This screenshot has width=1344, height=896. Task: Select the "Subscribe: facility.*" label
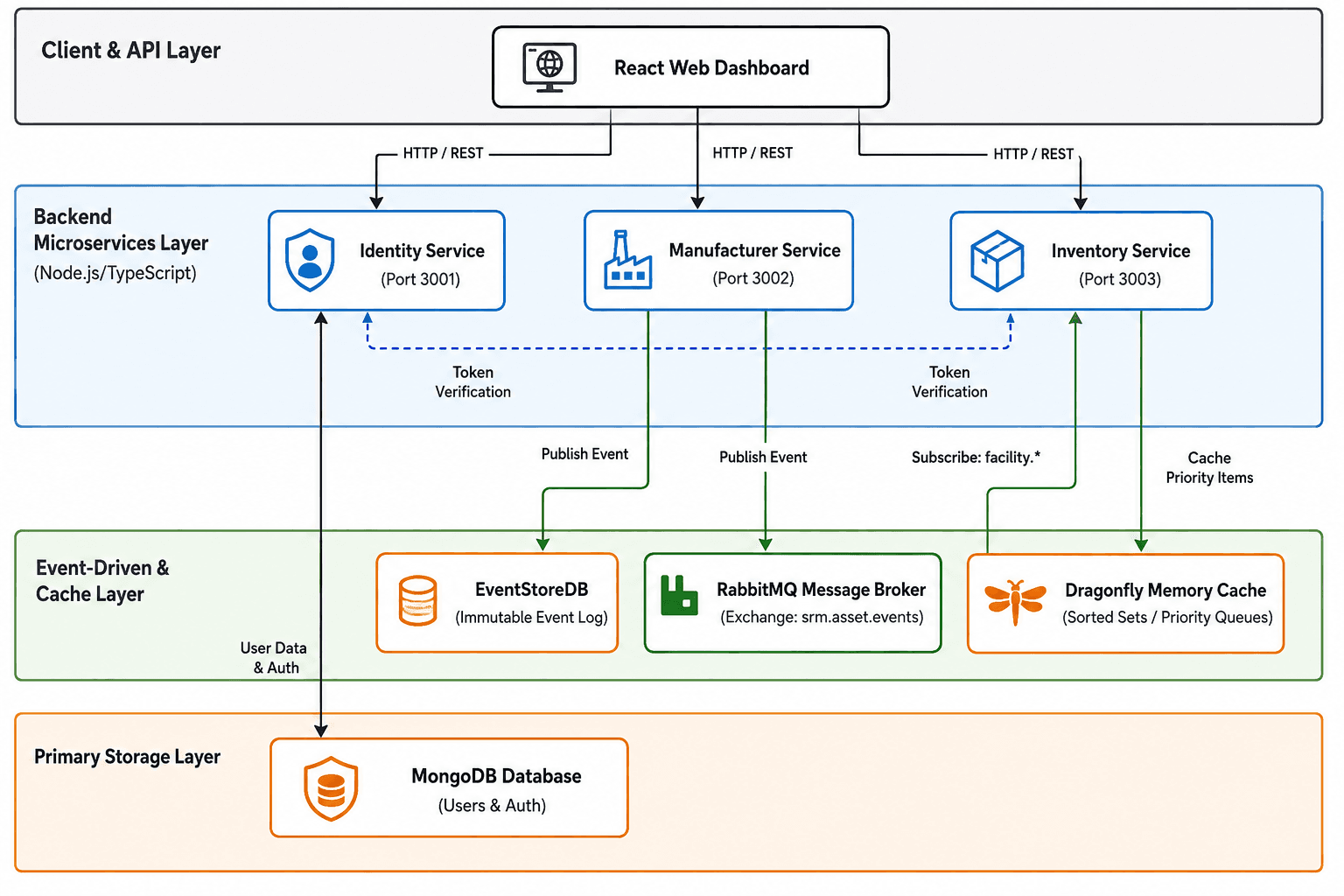pos(976,458)
